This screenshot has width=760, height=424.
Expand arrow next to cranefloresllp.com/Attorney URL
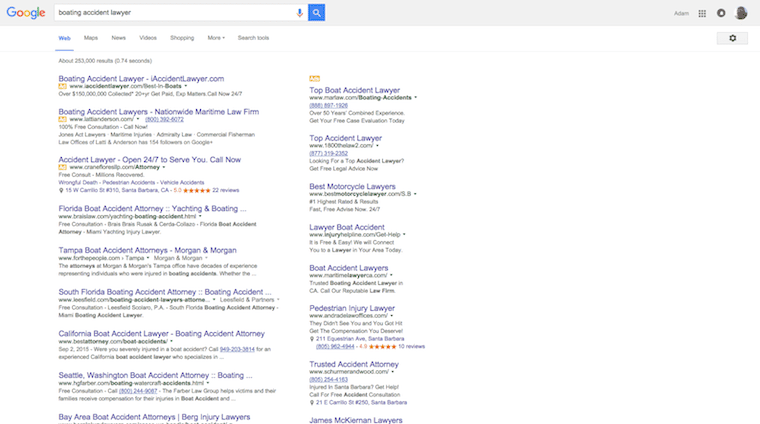[x=164, y=167]
